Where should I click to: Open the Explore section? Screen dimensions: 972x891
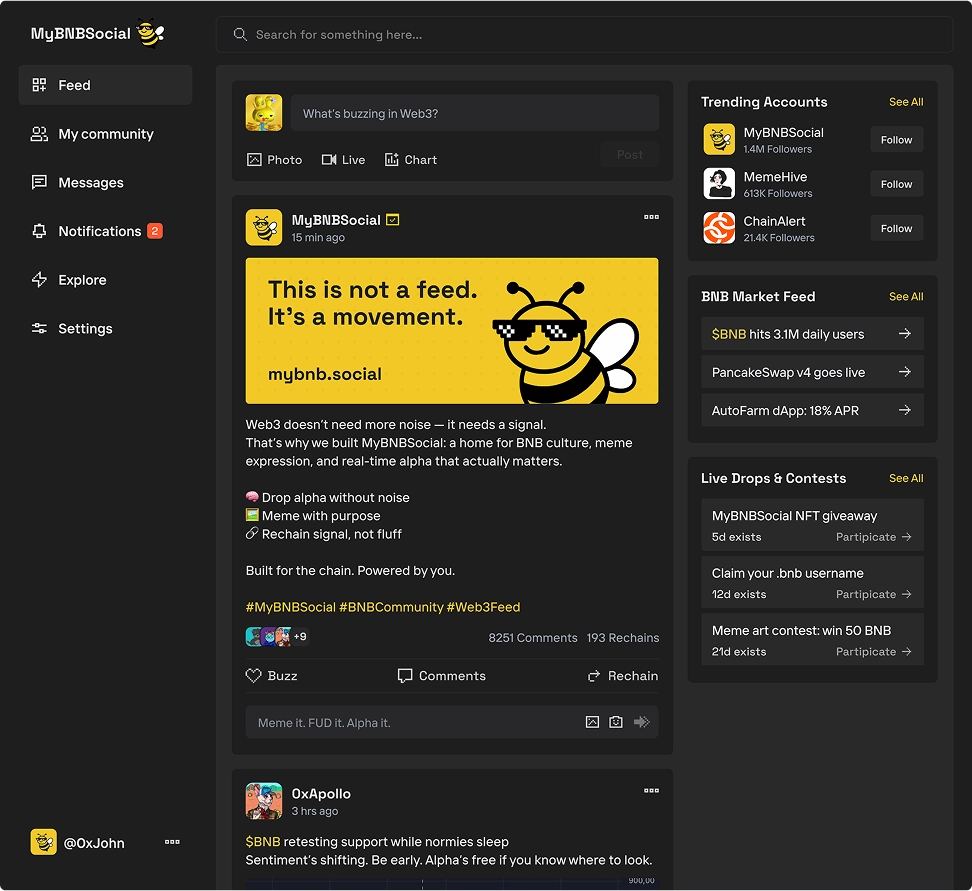pyautogui.click(x=105, y=280)
